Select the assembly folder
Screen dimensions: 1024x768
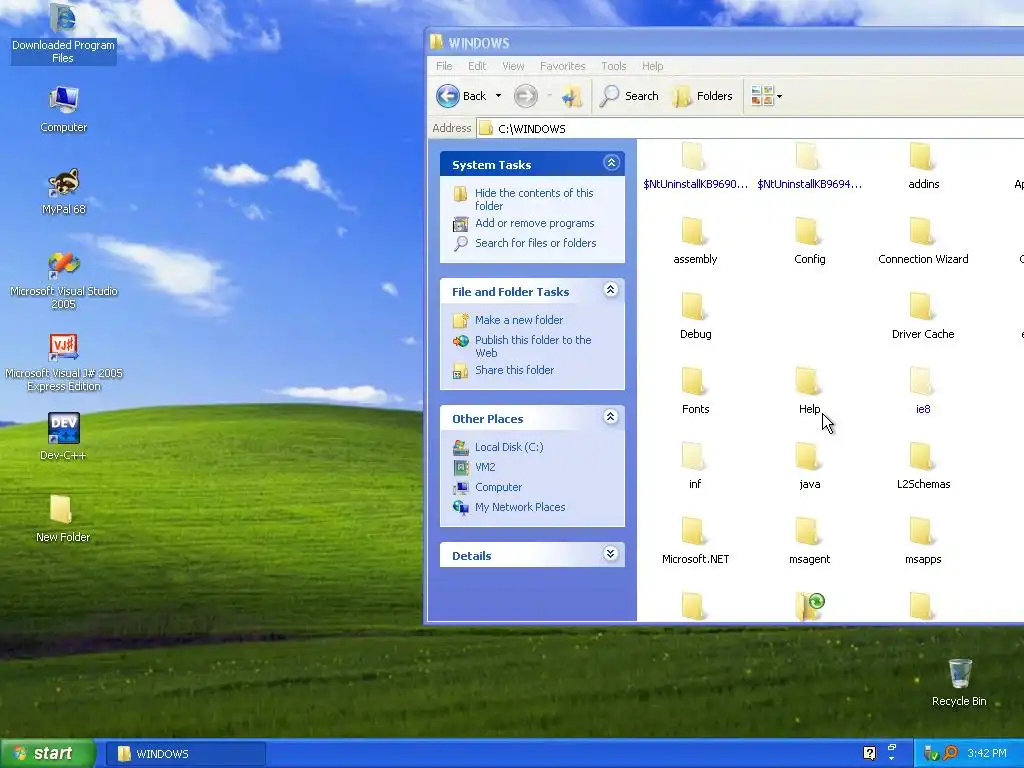[x=695, y=242]
